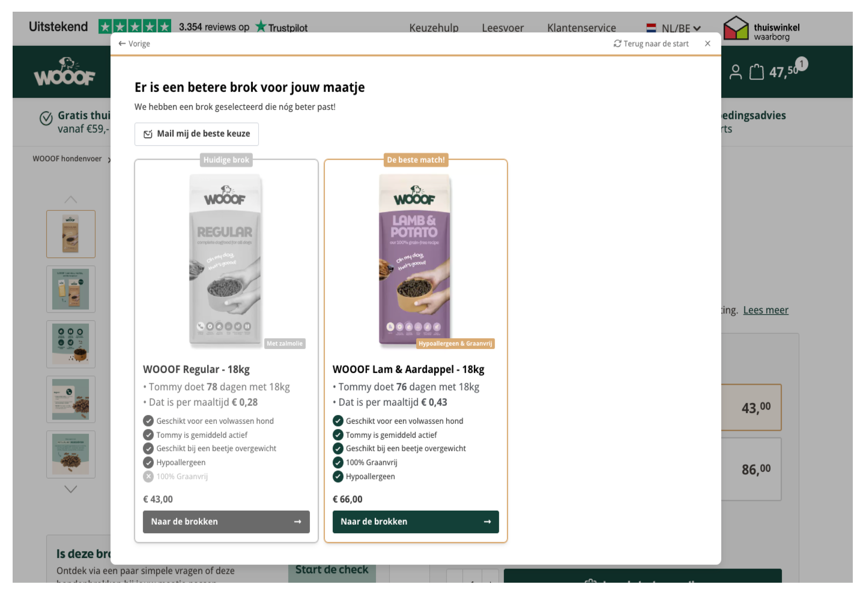Select the second product thumbnail
Image resolution: width=864 pixels, height=593 pixels.
click(71, 289)
